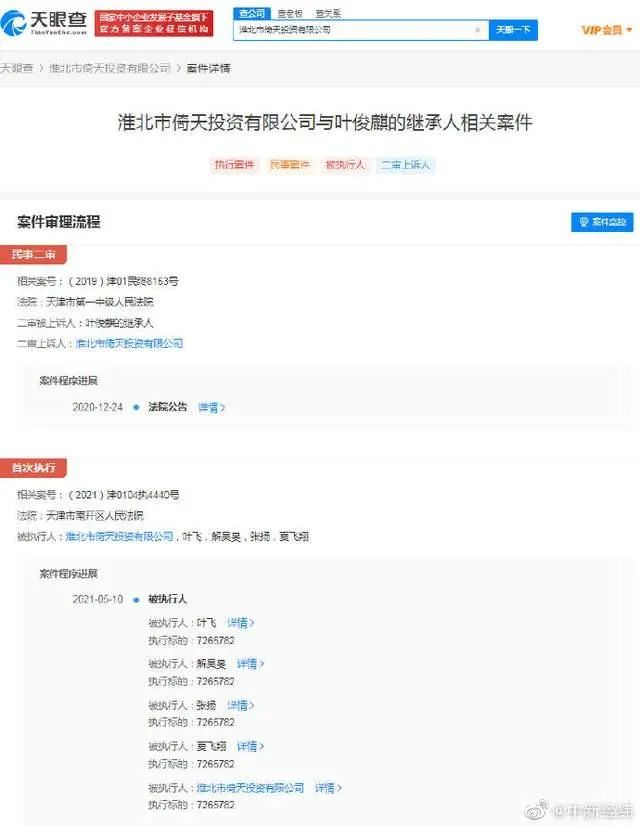Open the 二审上诉人 company link
The image size is (640, 826).
tap(129, 343)
